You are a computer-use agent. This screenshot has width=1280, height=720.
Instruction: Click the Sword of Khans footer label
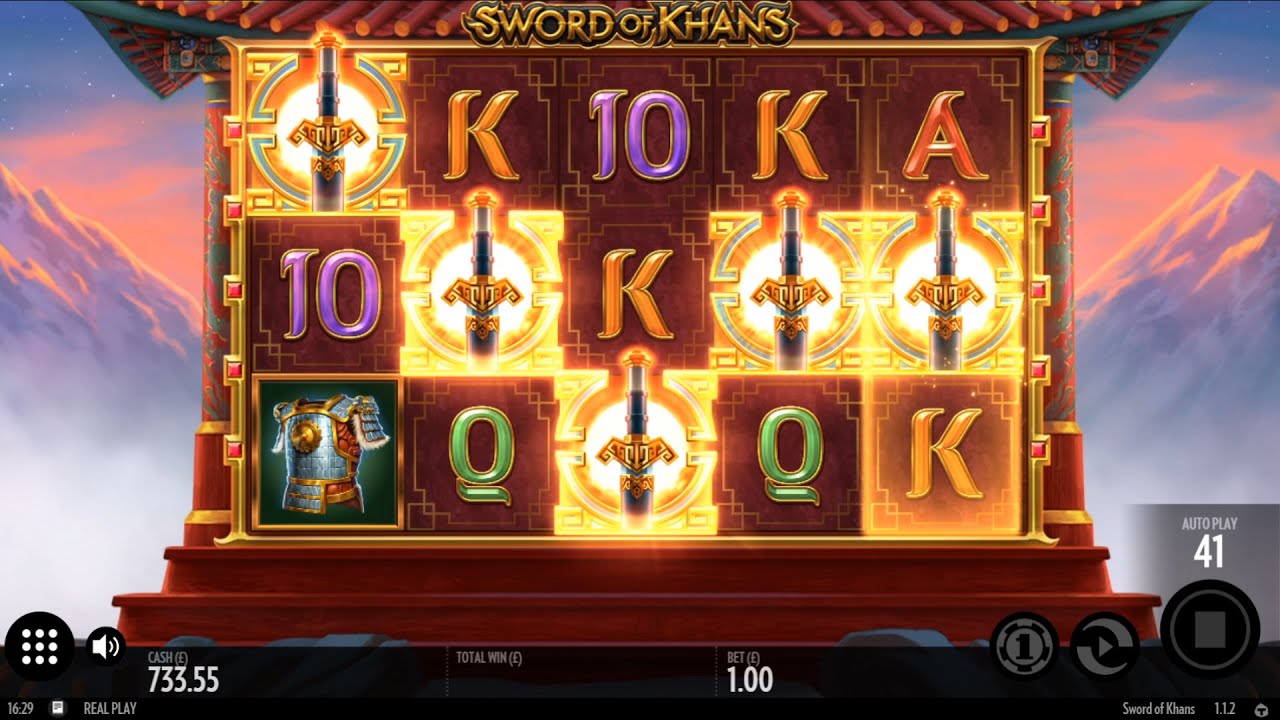(1158, 709)
